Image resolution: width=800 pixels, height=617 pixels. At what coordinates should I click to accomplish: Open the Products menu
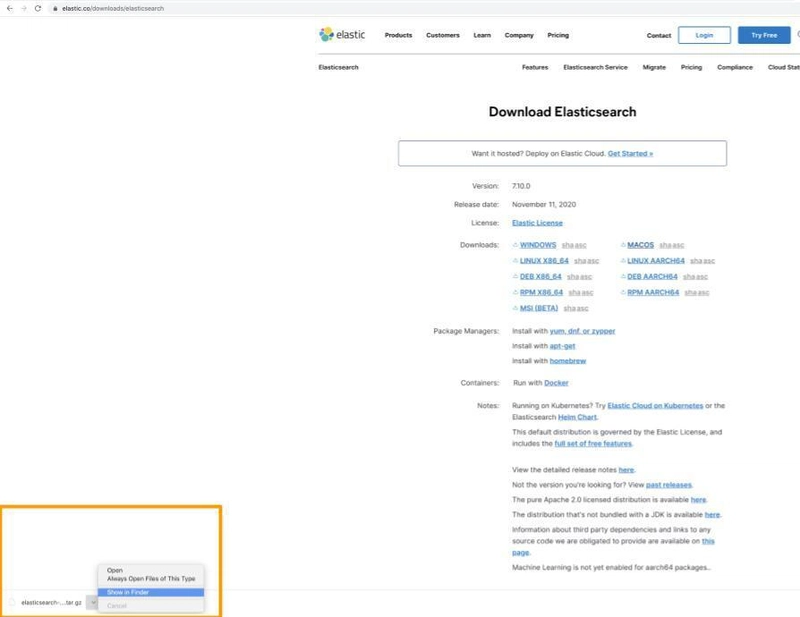point(398,35)
